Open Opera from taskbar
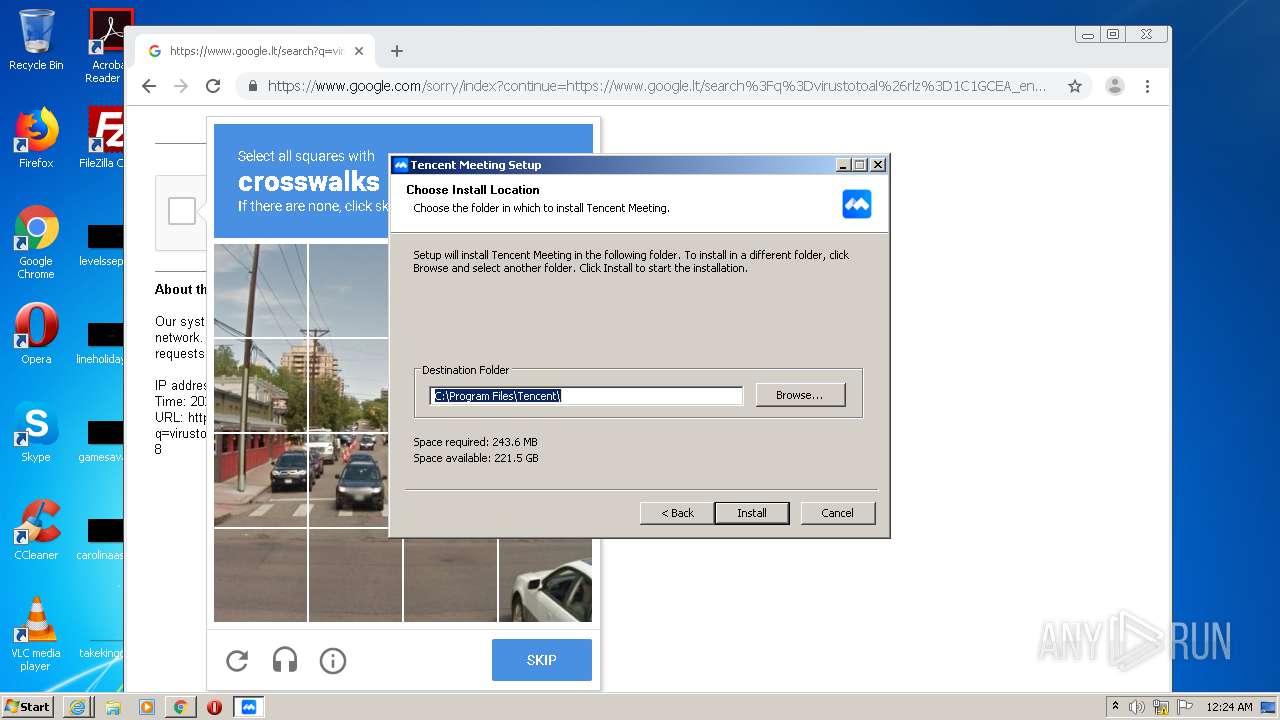 214,707
